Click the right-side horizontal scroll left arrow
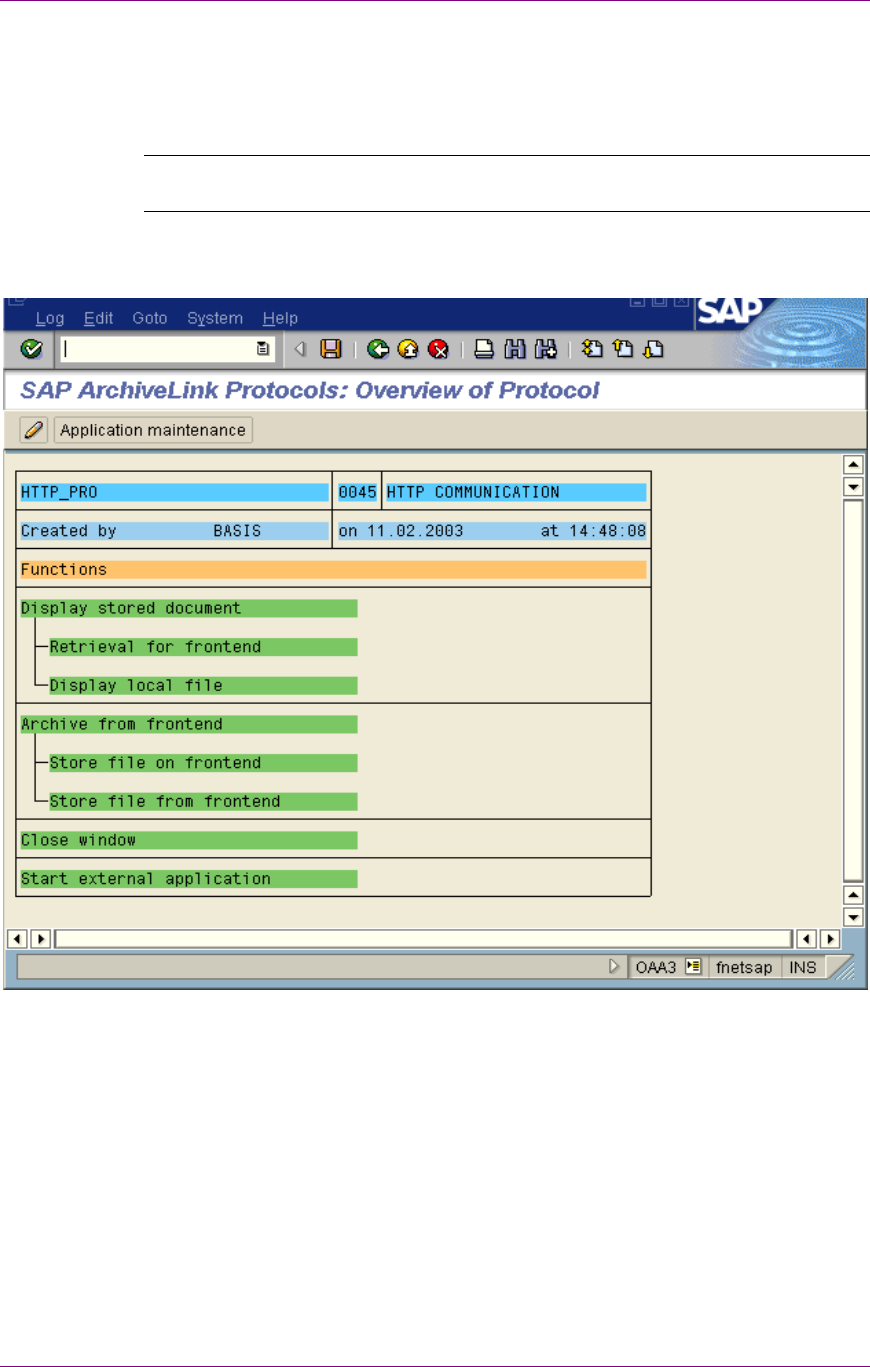The width and height of the screenshot is (870, 1367). coord(806,939)
